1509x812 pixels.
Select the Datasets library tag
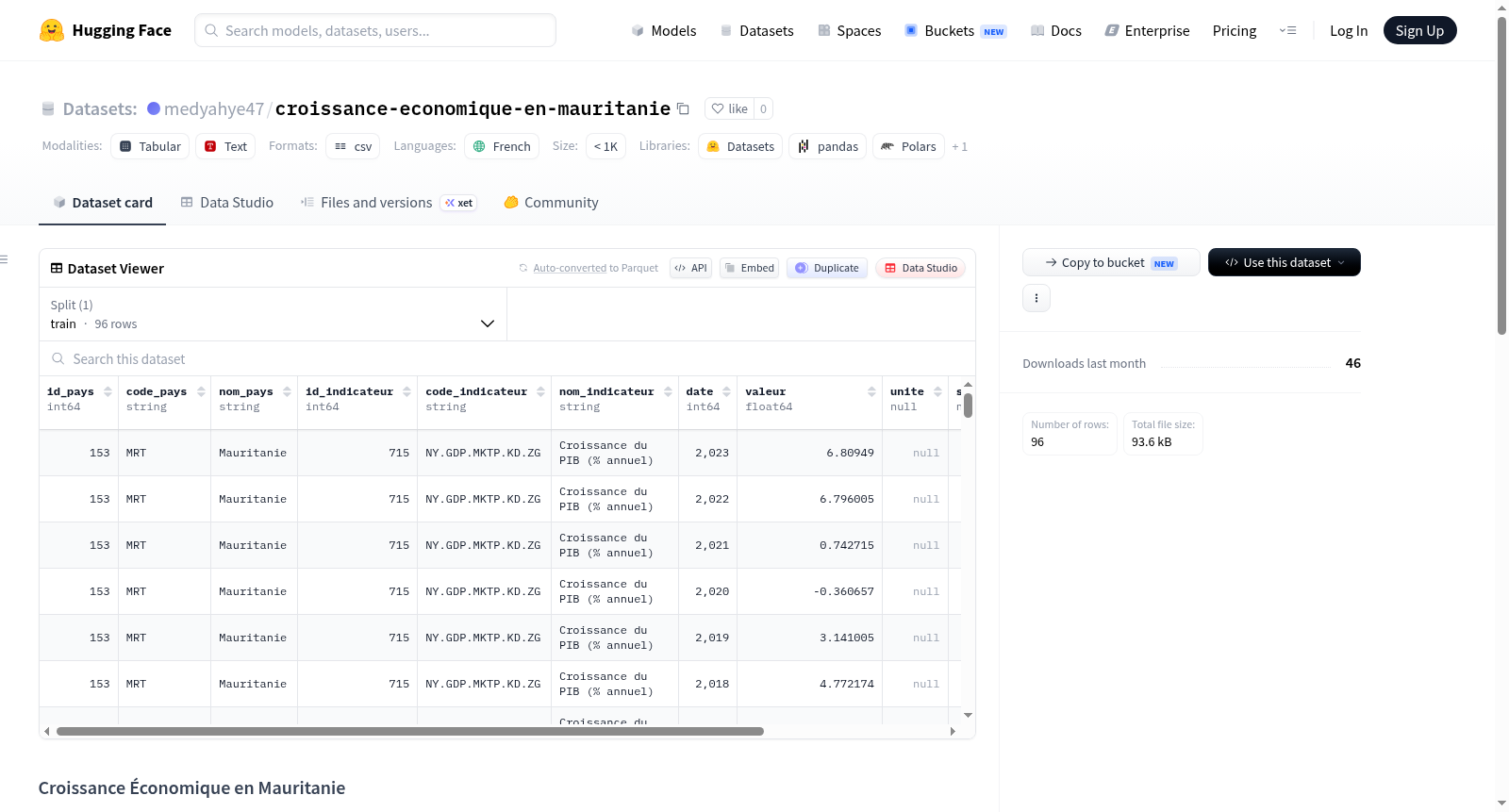(x=740, y=146)
